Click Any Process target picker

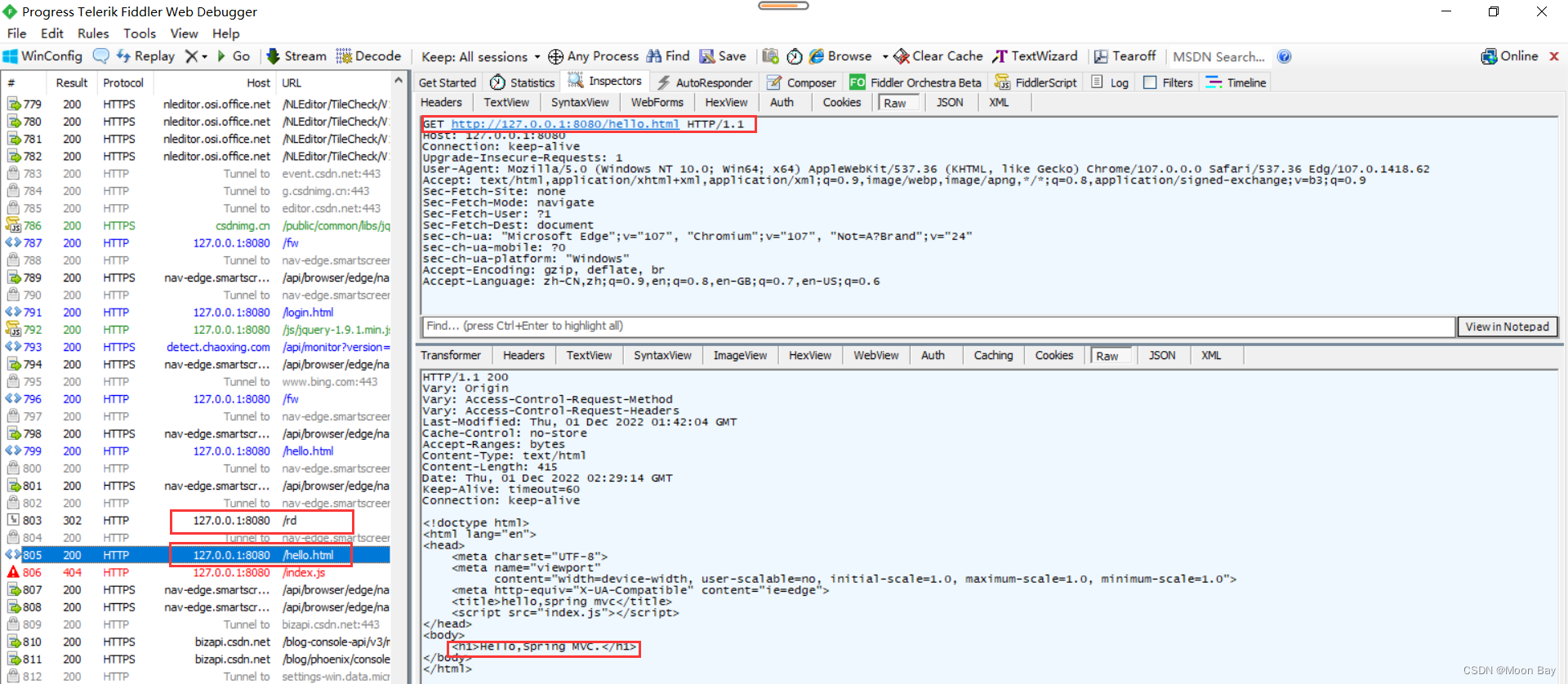click(x=594, y=56)
